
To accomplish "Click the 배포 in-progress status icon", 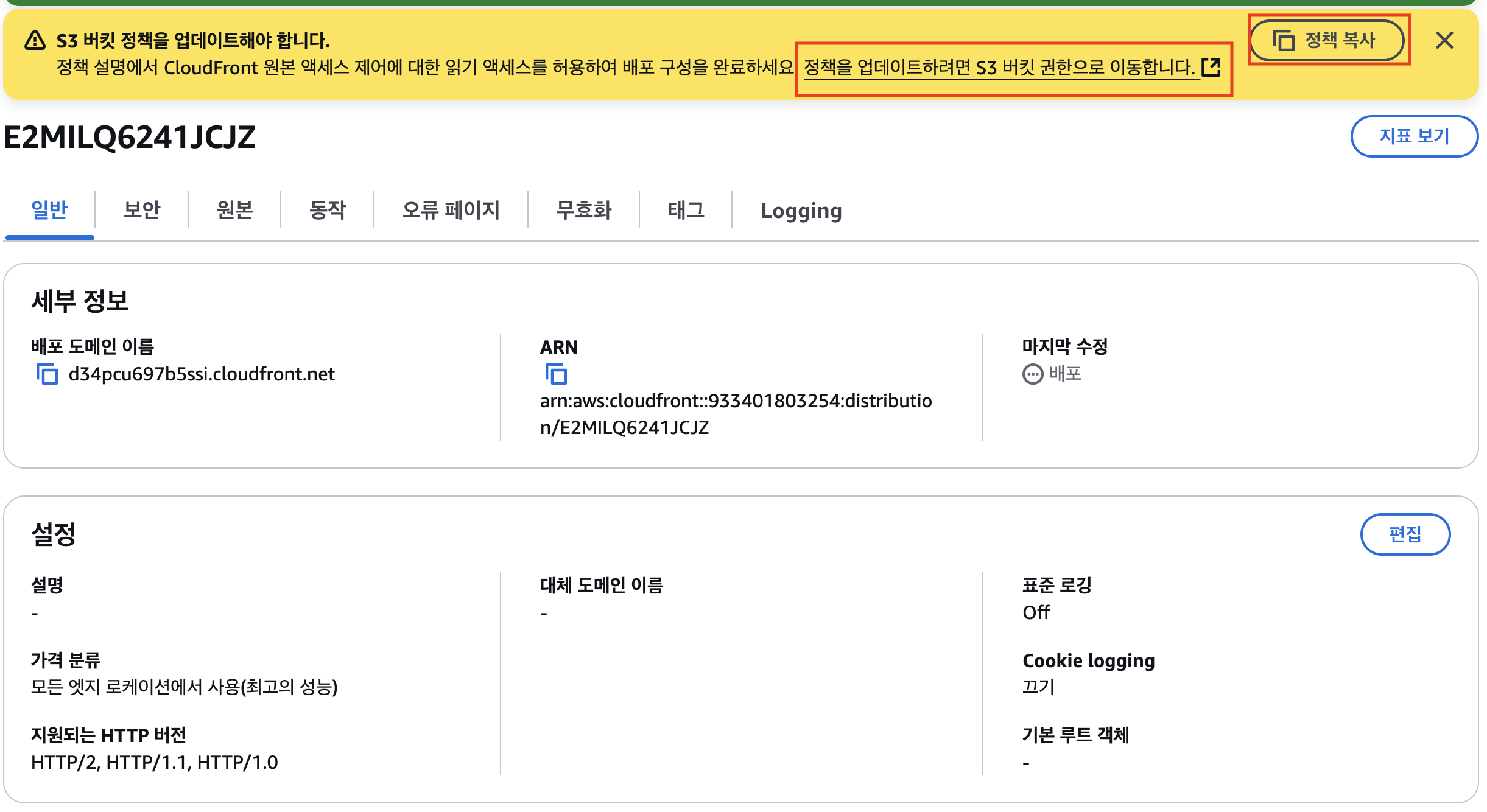I will point(1032,374).
